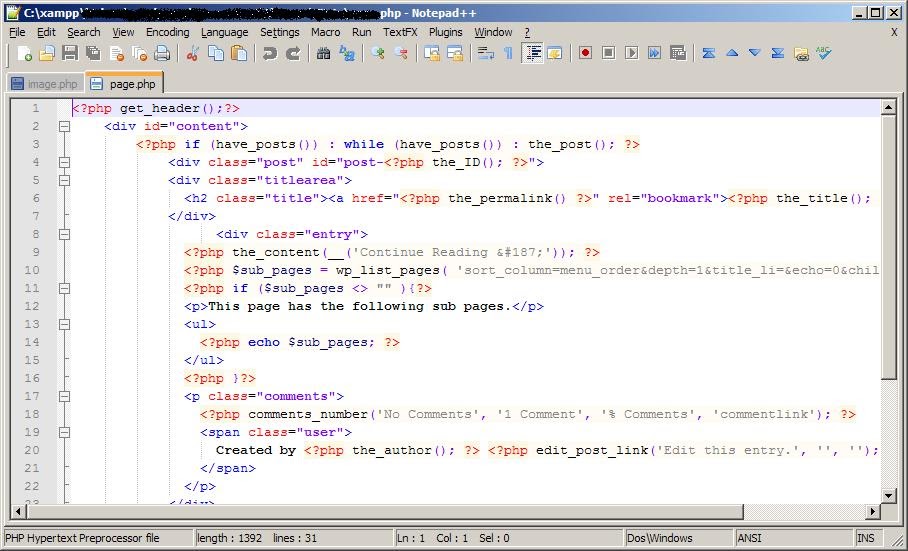Open the Macro menu
Image resolution: width=908 pixels, height=551 pixels.
click(325, 32)
